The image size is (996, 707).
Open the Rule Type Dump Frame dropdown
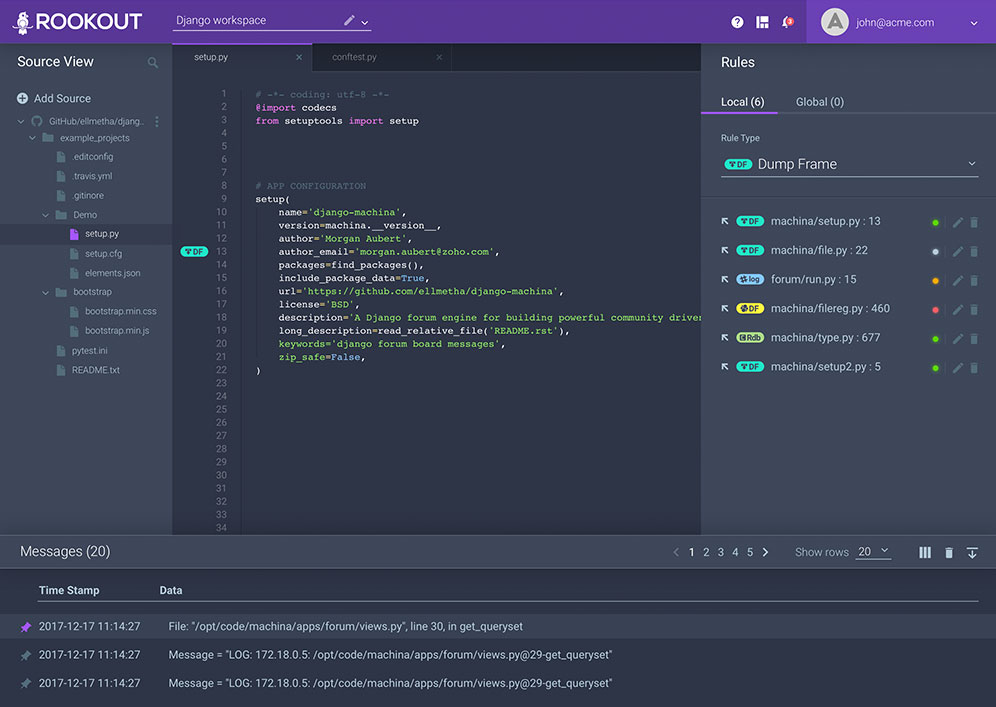(849, 164)
